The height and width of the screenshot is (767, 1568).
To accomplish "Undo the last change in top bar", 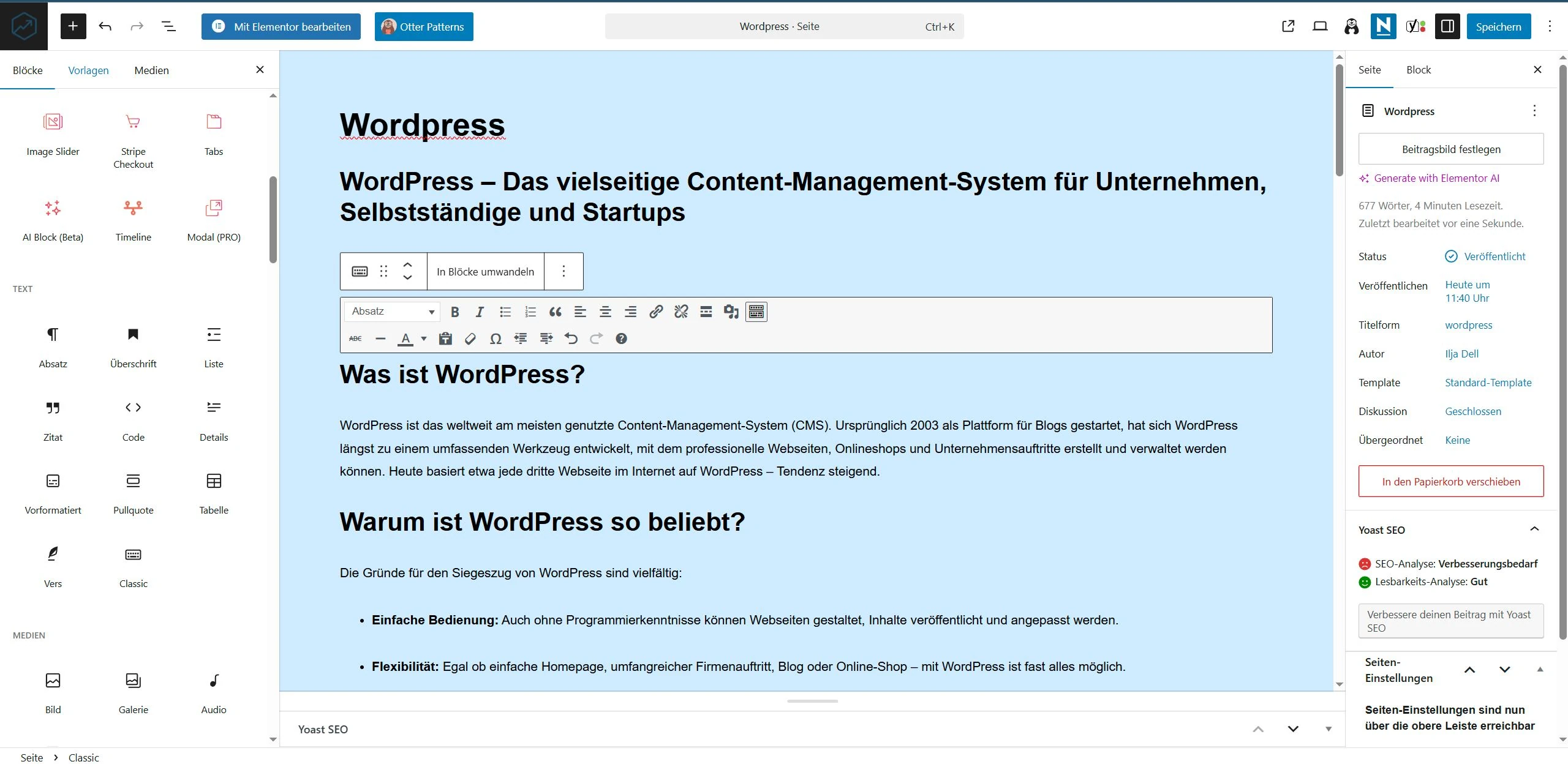I will pyautogui.click(x=105, y=26).
